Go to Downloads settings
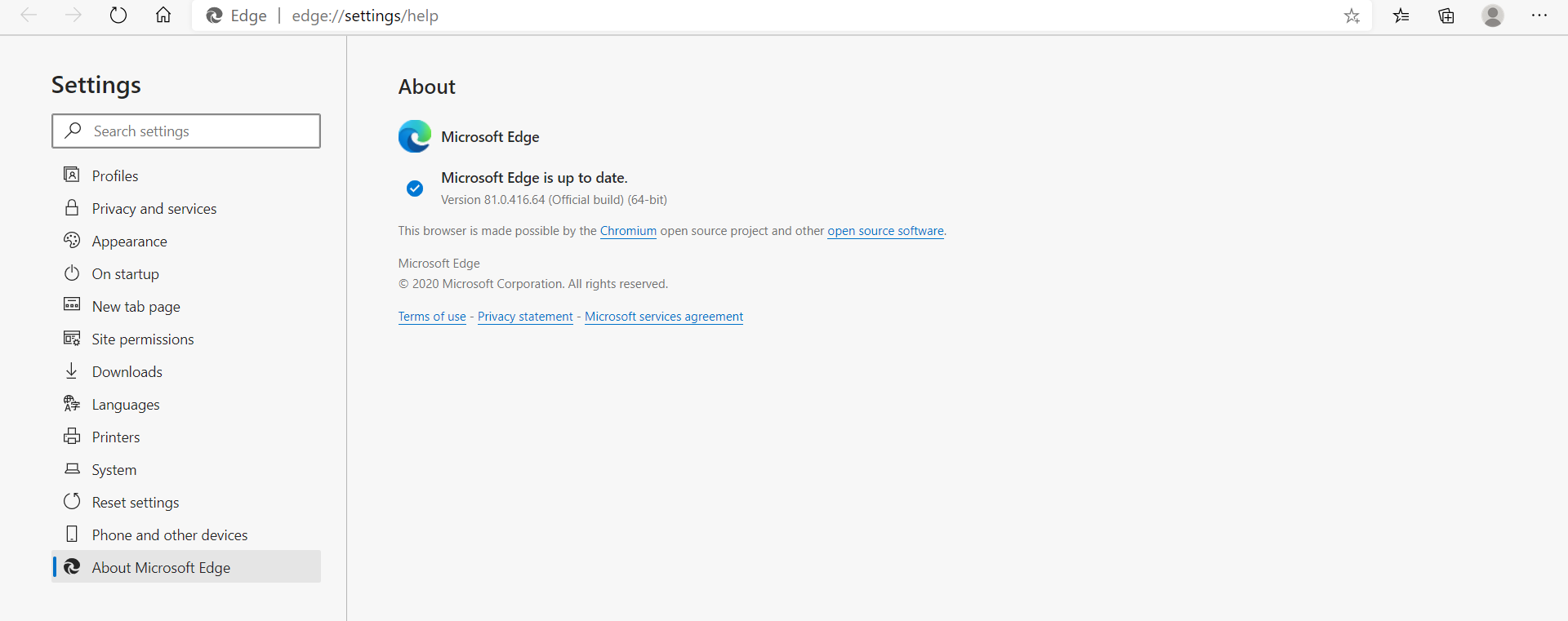The height and width of the screenshot is (621, 1568). click(x=186, y=371)
